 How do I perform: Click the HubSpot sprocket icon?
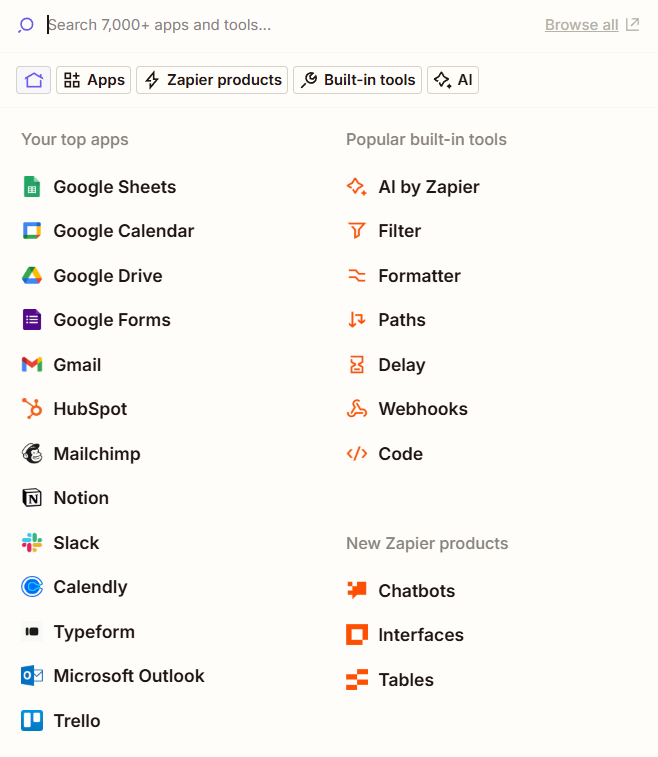click(x=32, y=408)
